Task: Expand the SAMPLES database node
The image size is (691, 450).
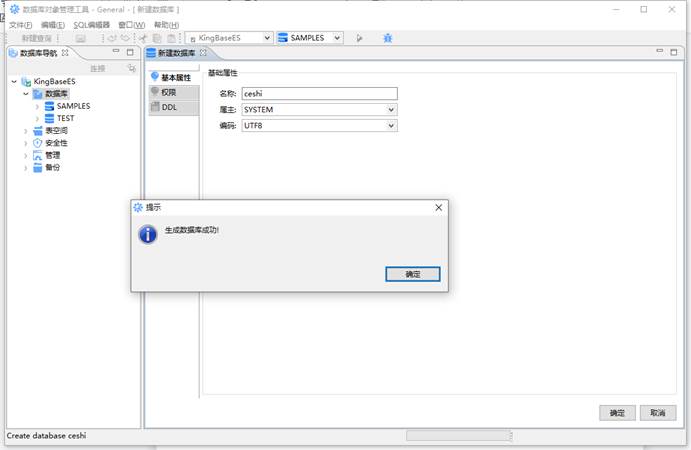Action: click(37, 106)
